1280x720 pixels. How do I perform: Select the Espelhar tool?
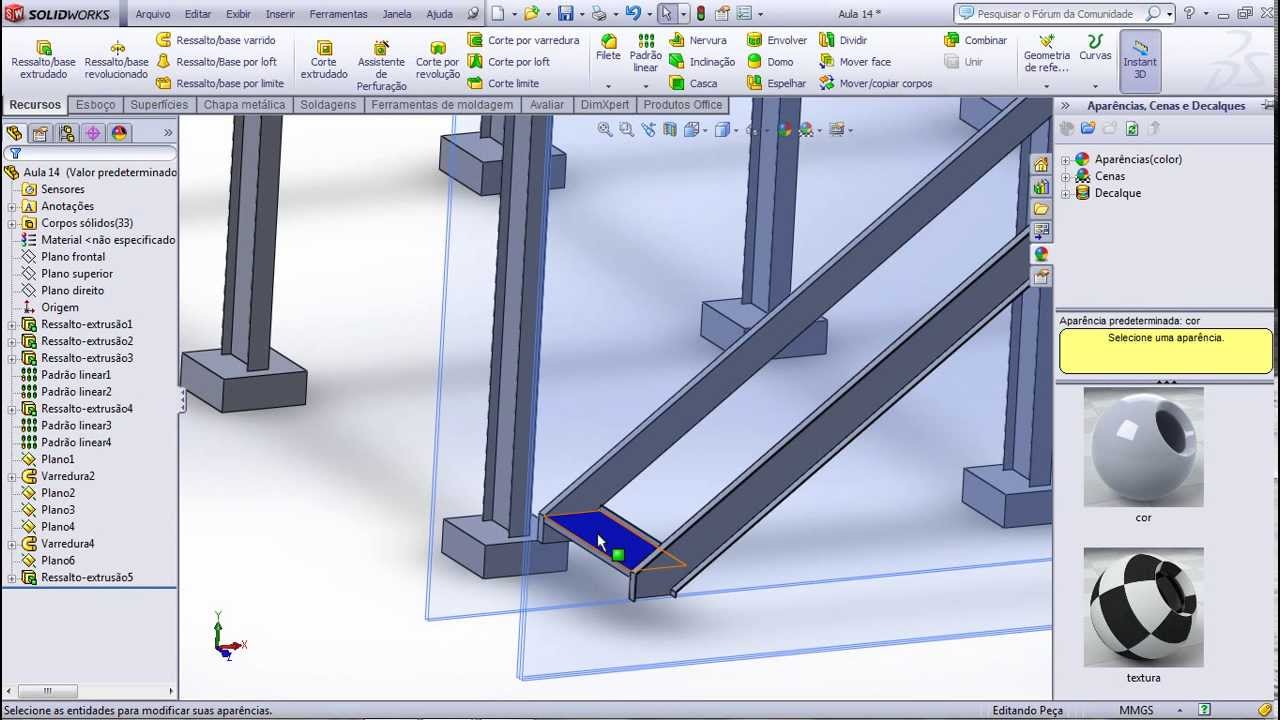click(777, 84)
